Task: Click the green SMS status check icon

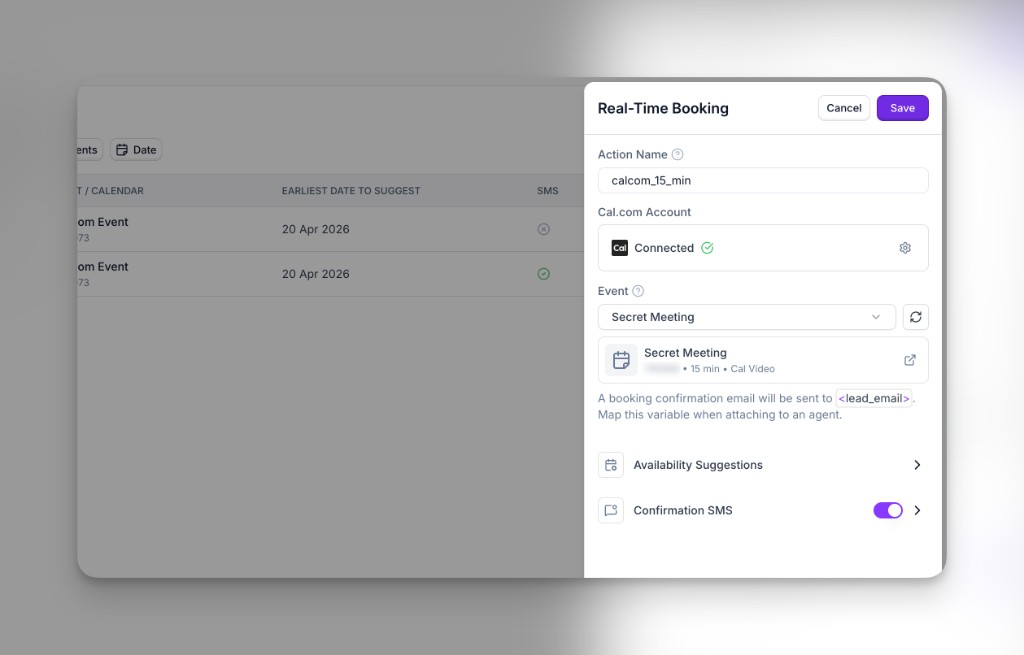Action: tap(543, 273)
